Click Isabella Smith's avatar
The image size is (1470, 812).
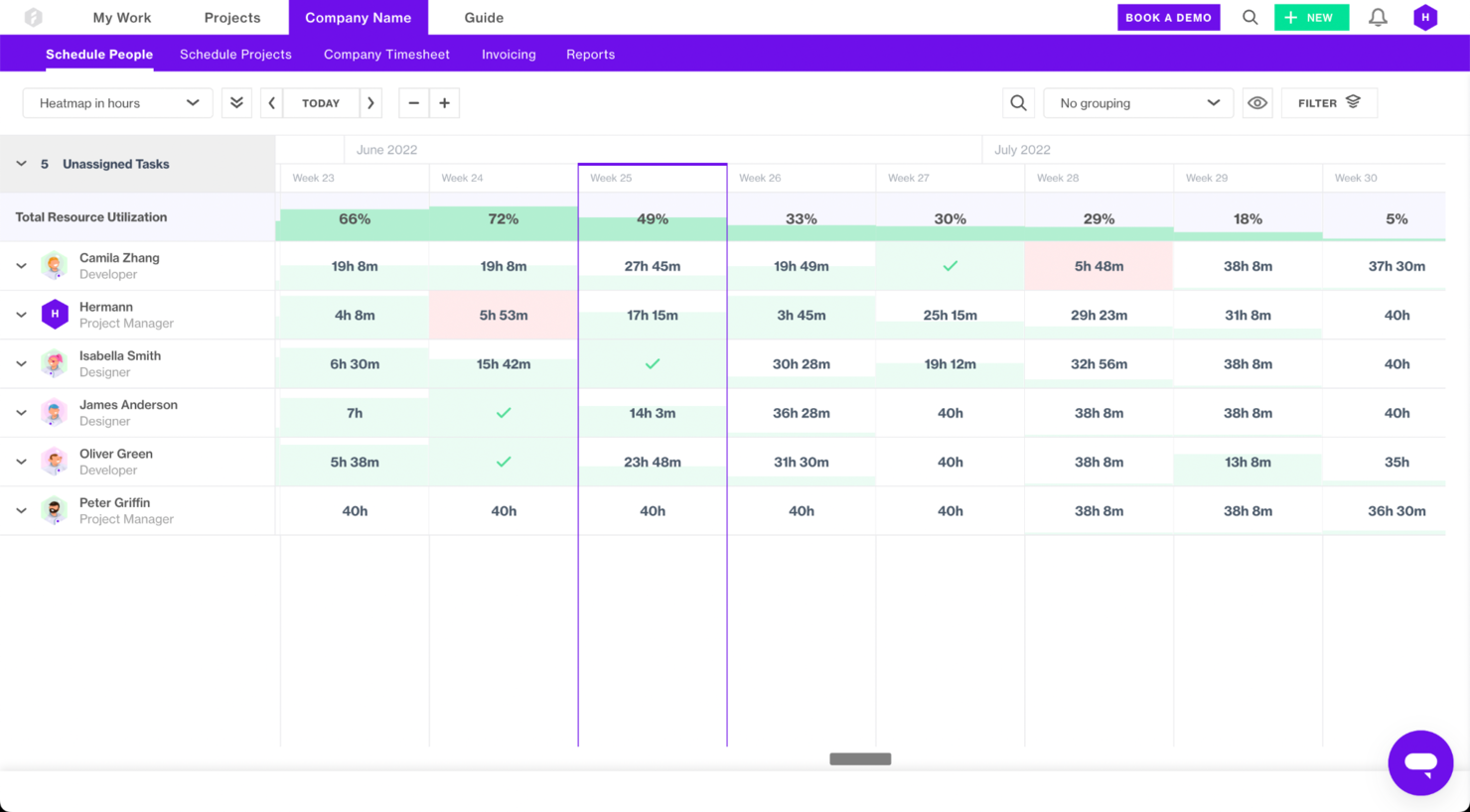tap(55, 363)
